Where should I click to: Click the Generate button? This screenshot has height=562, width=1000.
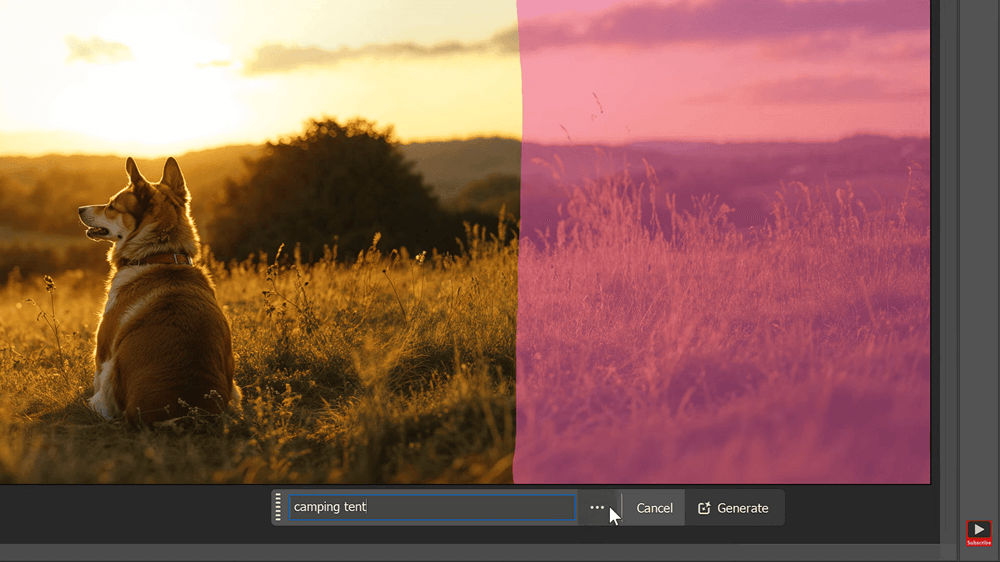point(734,508)
